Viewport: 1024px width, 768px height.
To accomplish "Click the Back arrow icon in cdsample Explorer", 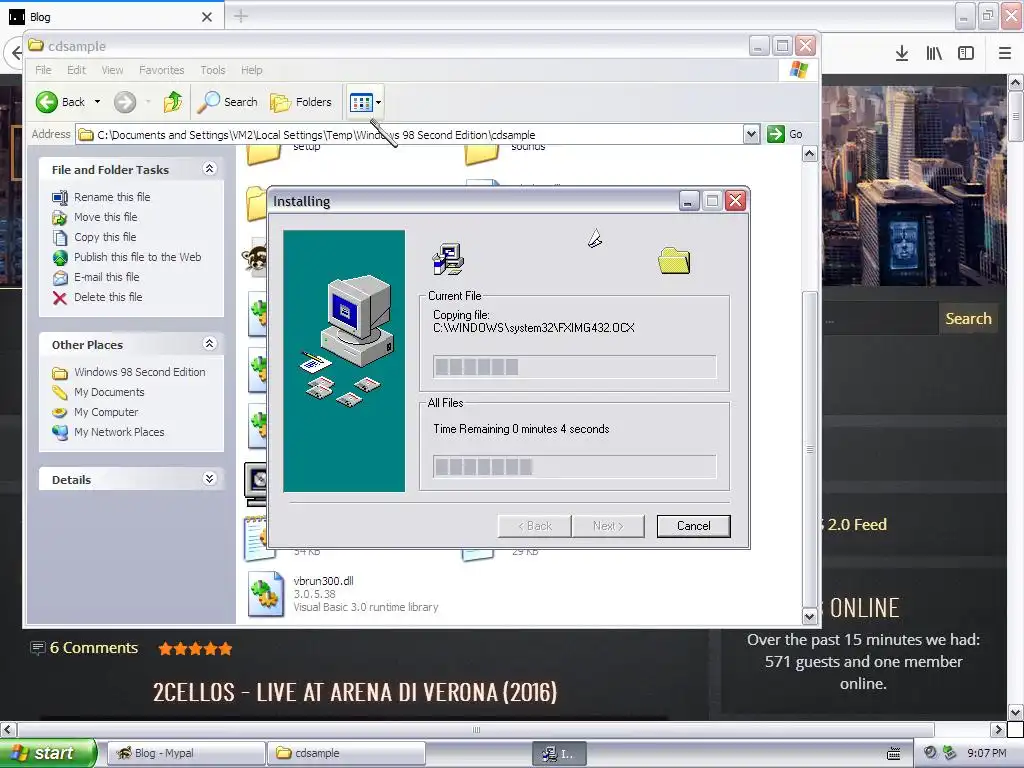I will [x=47, y=102].
